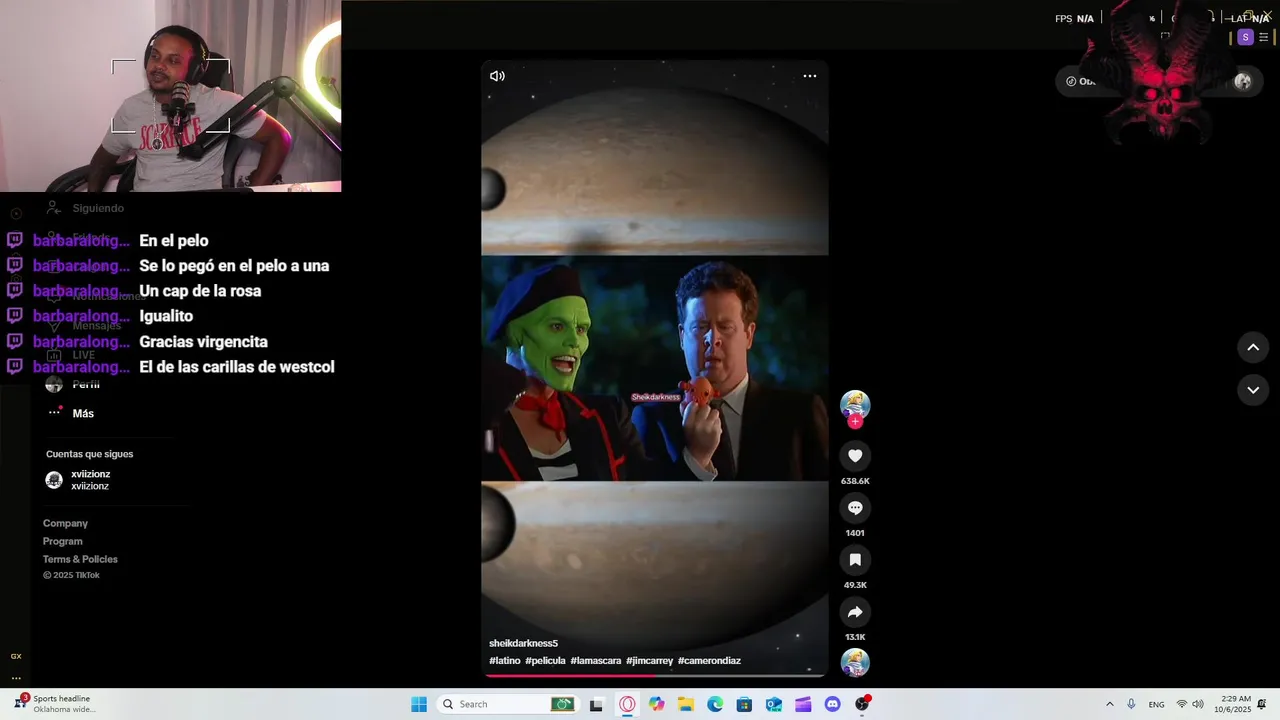The image size is (1280, 720).
Task: Go to the previous video with up chevron
Action: point(1253,347)
